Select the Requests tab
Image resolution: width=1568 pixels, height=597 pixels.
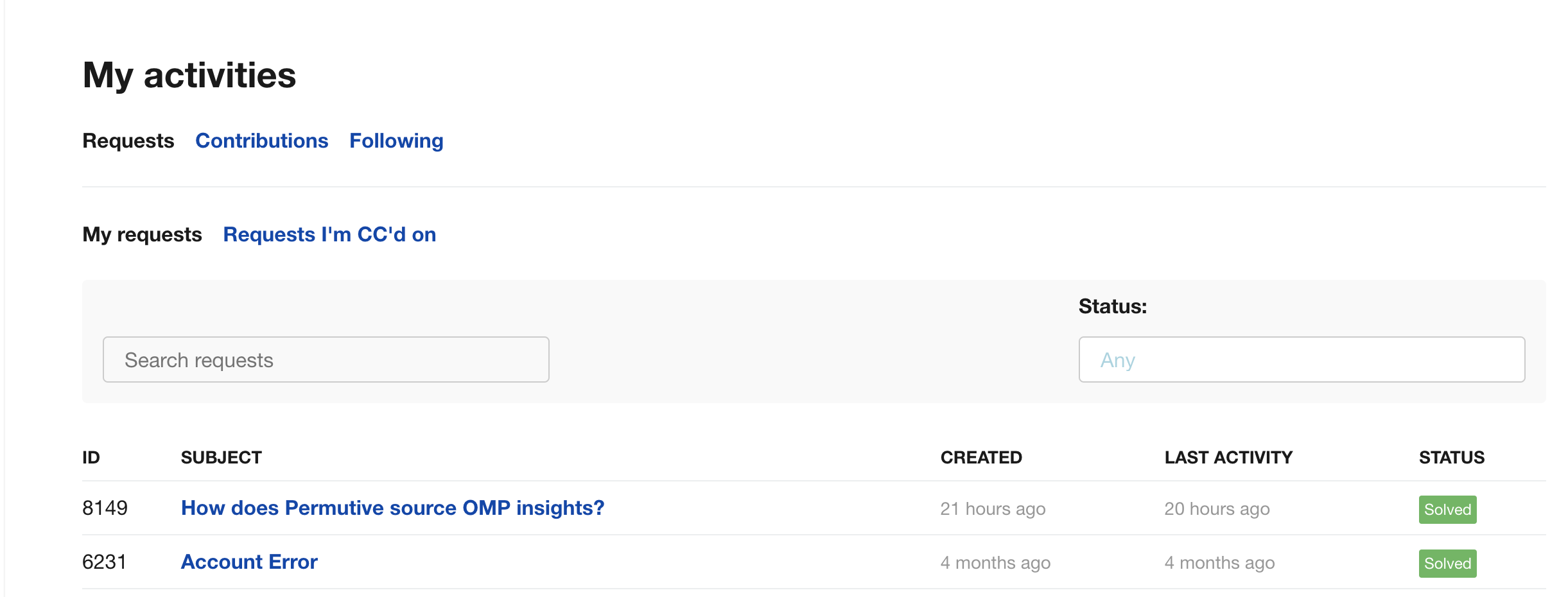tap(128, 141)
